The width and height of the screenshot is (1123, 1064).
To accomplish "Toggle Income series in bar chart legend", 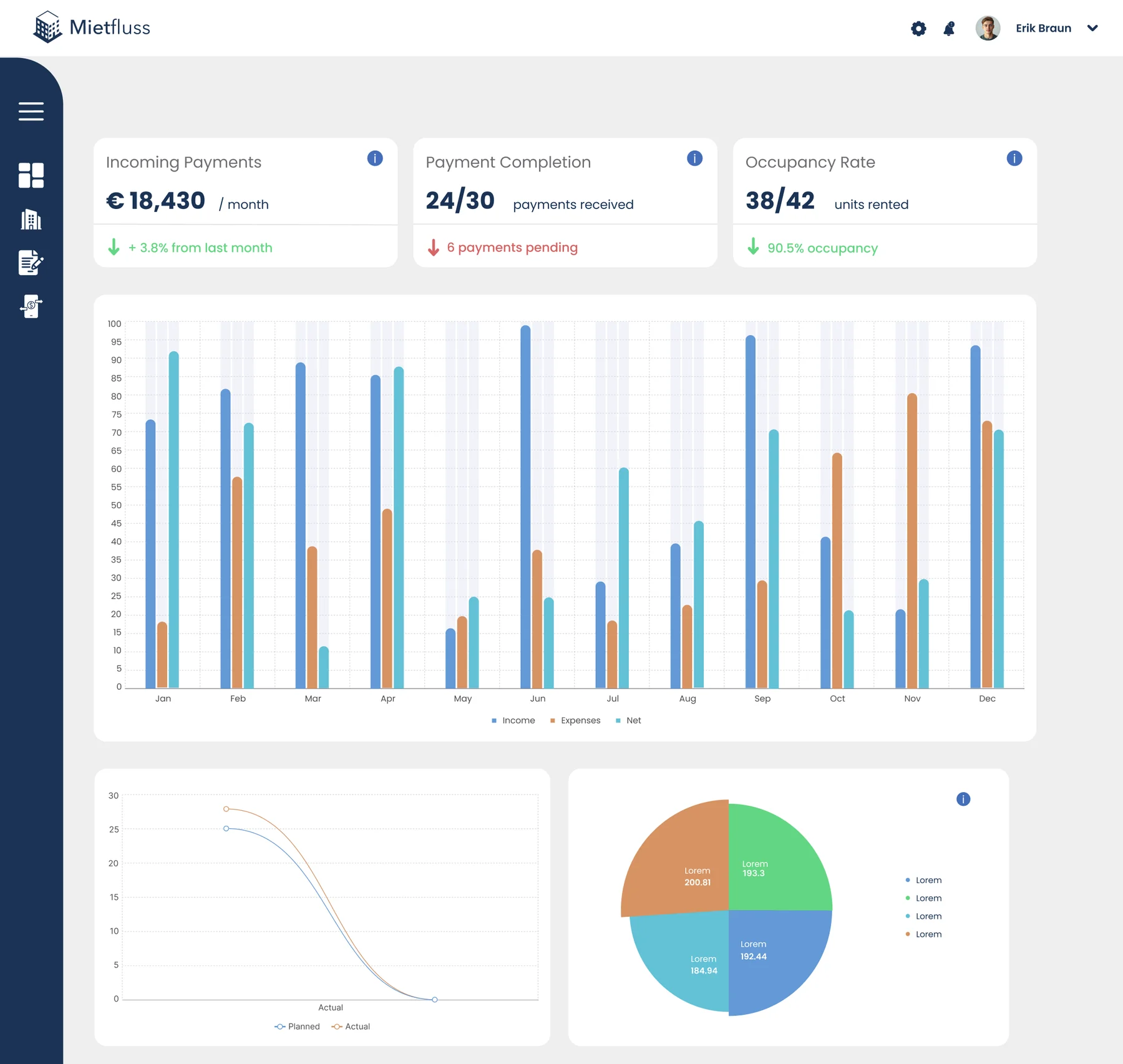I will click(x=513, y=720).
